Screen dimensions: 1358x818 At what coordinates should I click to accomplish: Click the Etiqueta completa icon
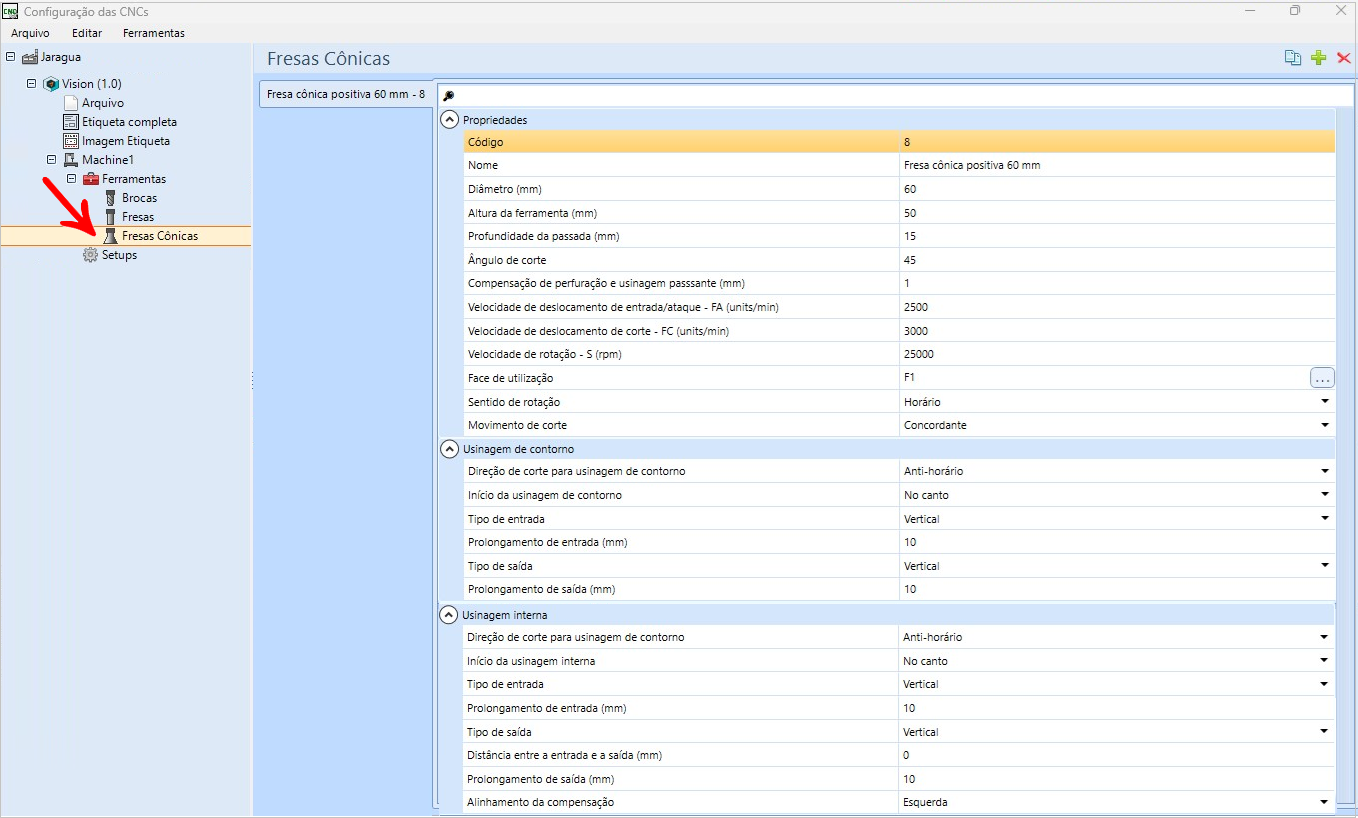[71, 122]
